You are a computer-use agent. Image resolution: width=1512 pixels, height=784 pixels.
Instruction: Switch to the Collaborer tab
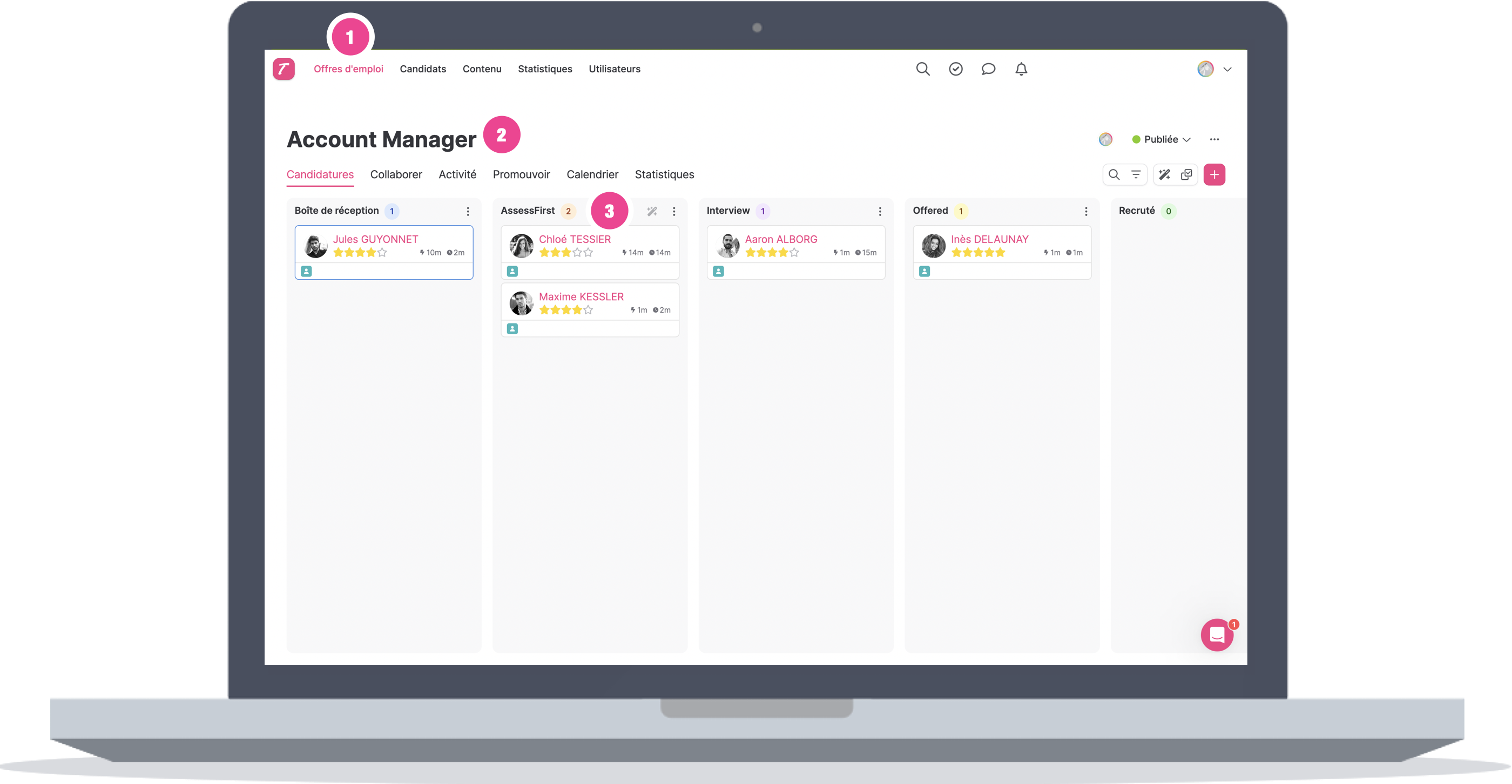396,174
